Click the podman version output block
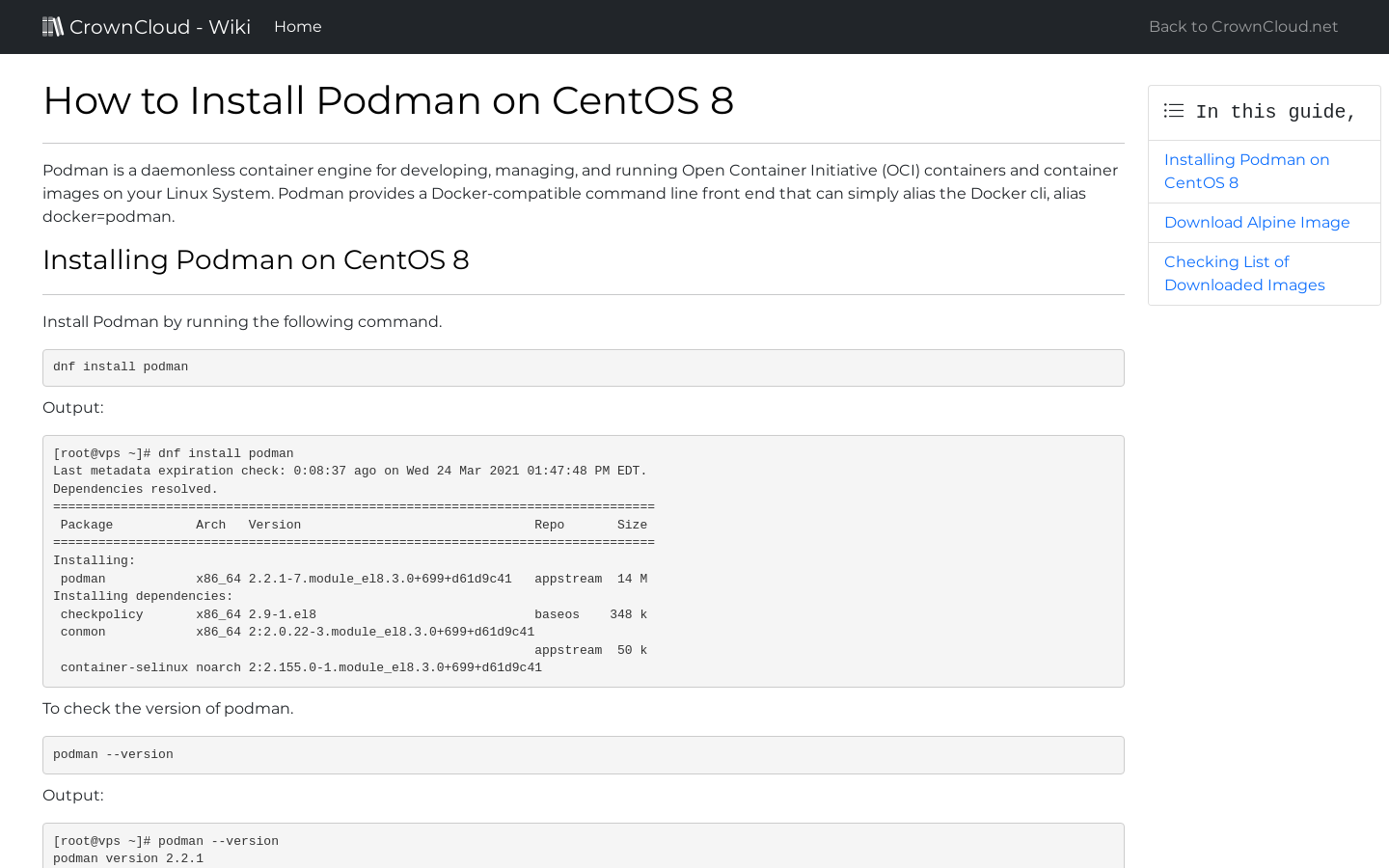 pyautogui.click(x=583, y=847)
